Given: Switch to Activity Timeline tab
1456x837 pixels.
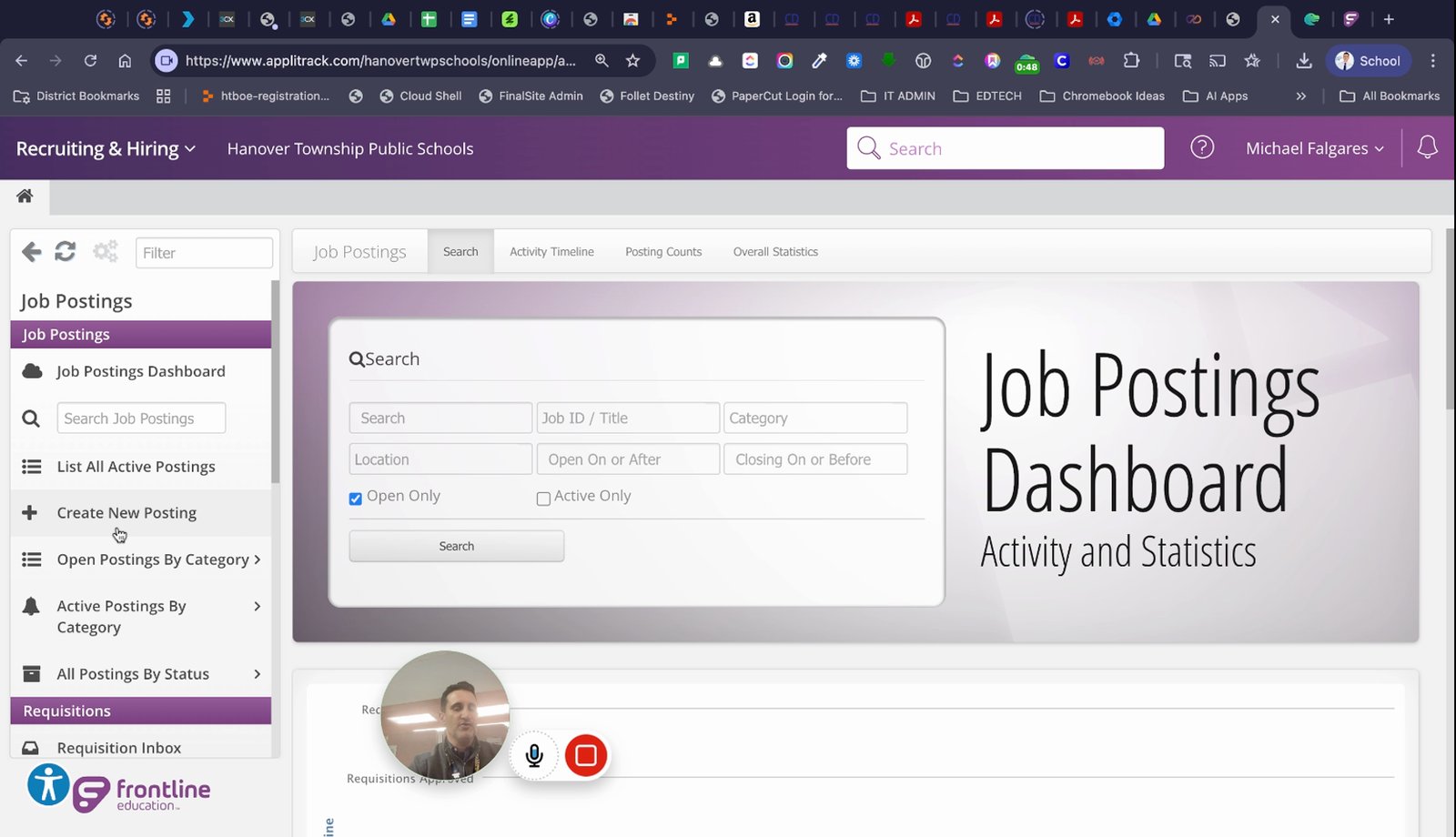Looking at the screenshot, I should [551, 252].
